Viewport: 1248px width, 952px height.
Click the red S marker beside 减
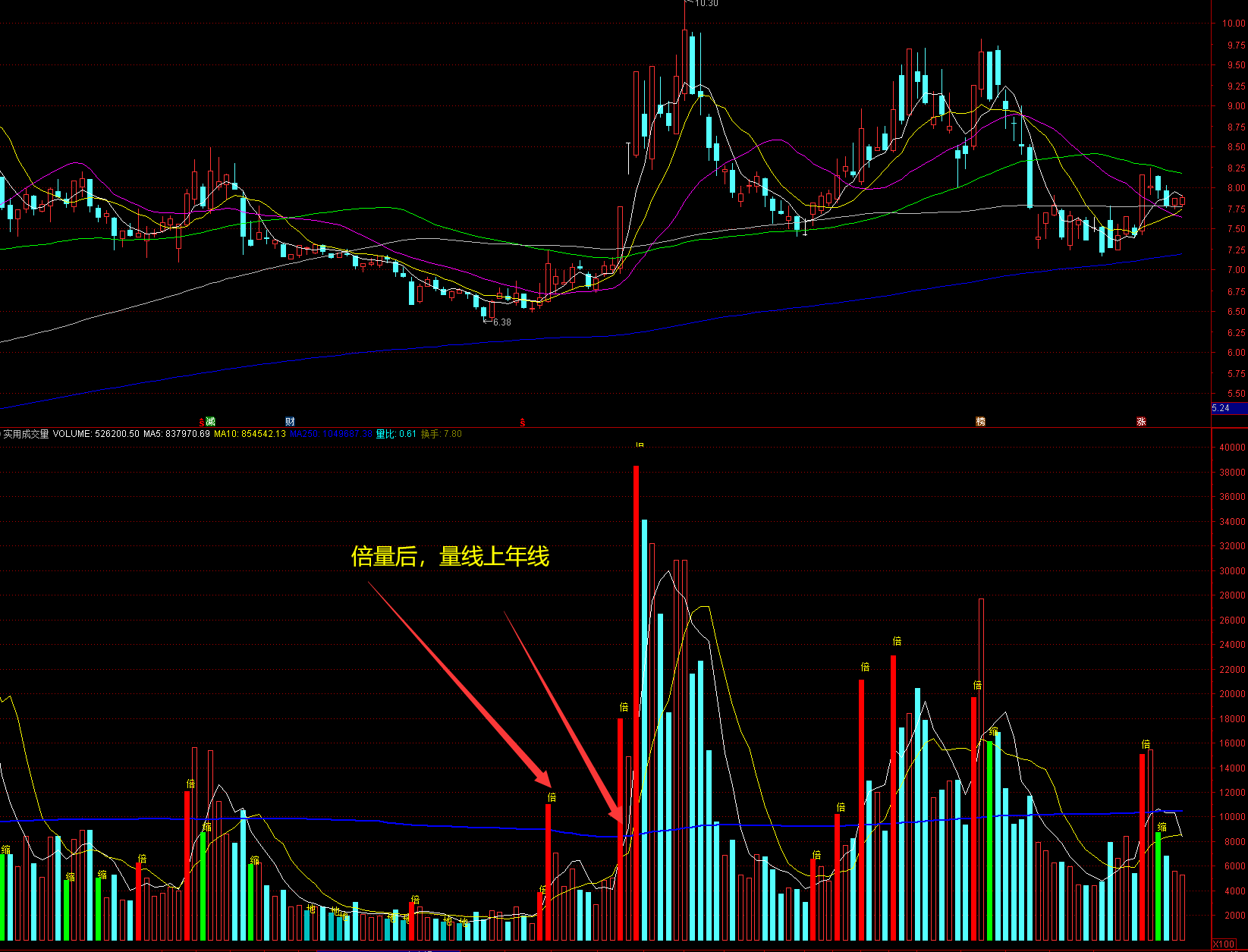[202, 422]
